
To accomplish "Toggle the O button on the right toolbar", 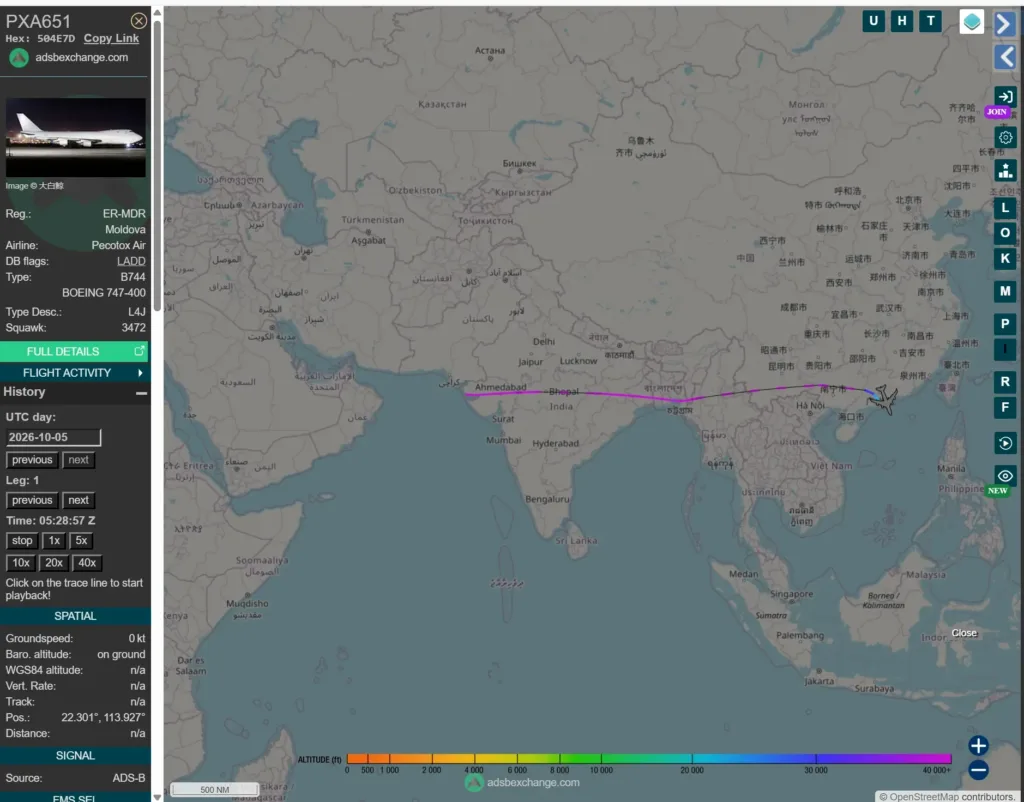I will click(x=1005, y=233).
